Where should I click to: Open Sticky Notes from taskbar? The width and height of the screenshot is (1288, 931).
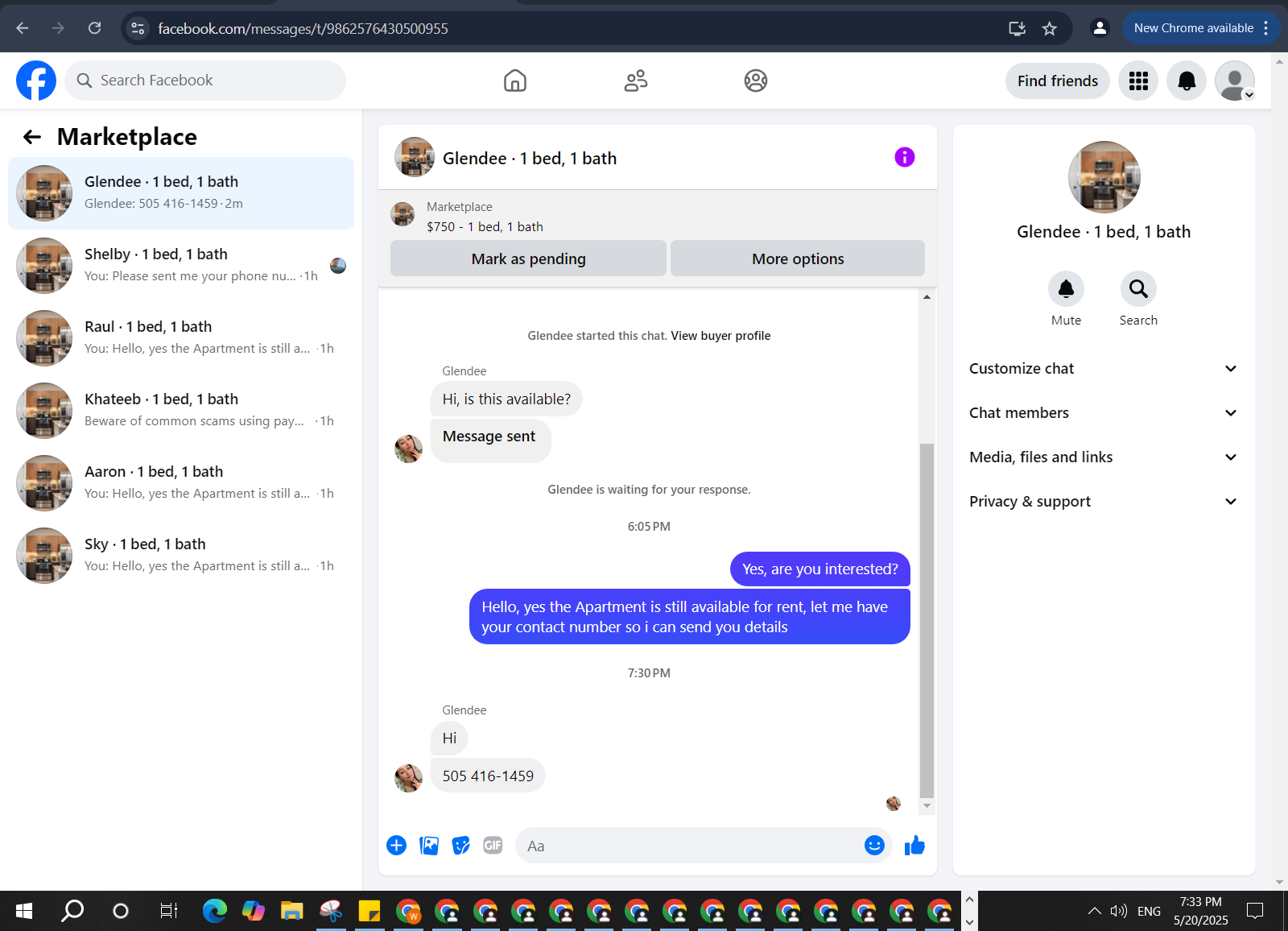click(x=369, y=911)
